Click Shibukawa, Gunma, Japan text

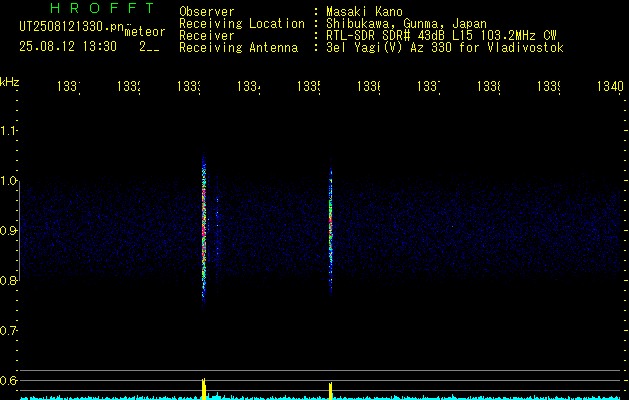coord(406,24)
